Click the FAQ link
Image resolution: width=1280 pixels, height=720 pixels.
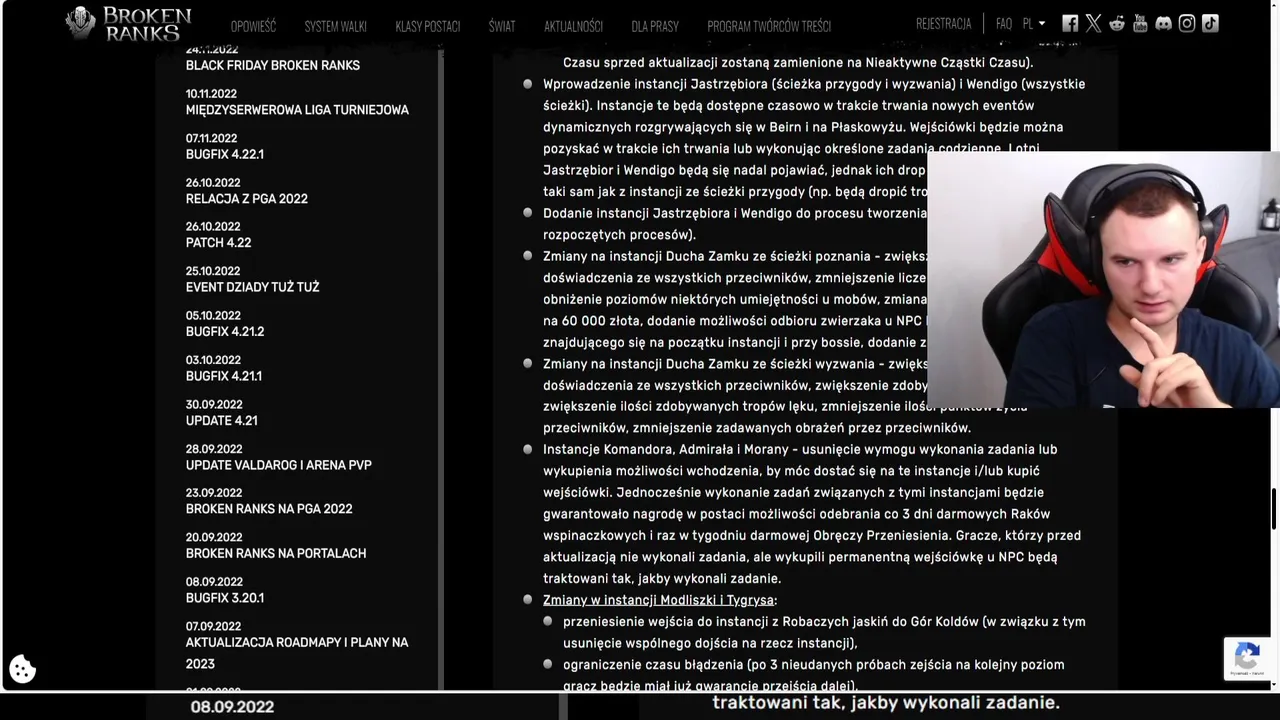[x=1004, y=24]
